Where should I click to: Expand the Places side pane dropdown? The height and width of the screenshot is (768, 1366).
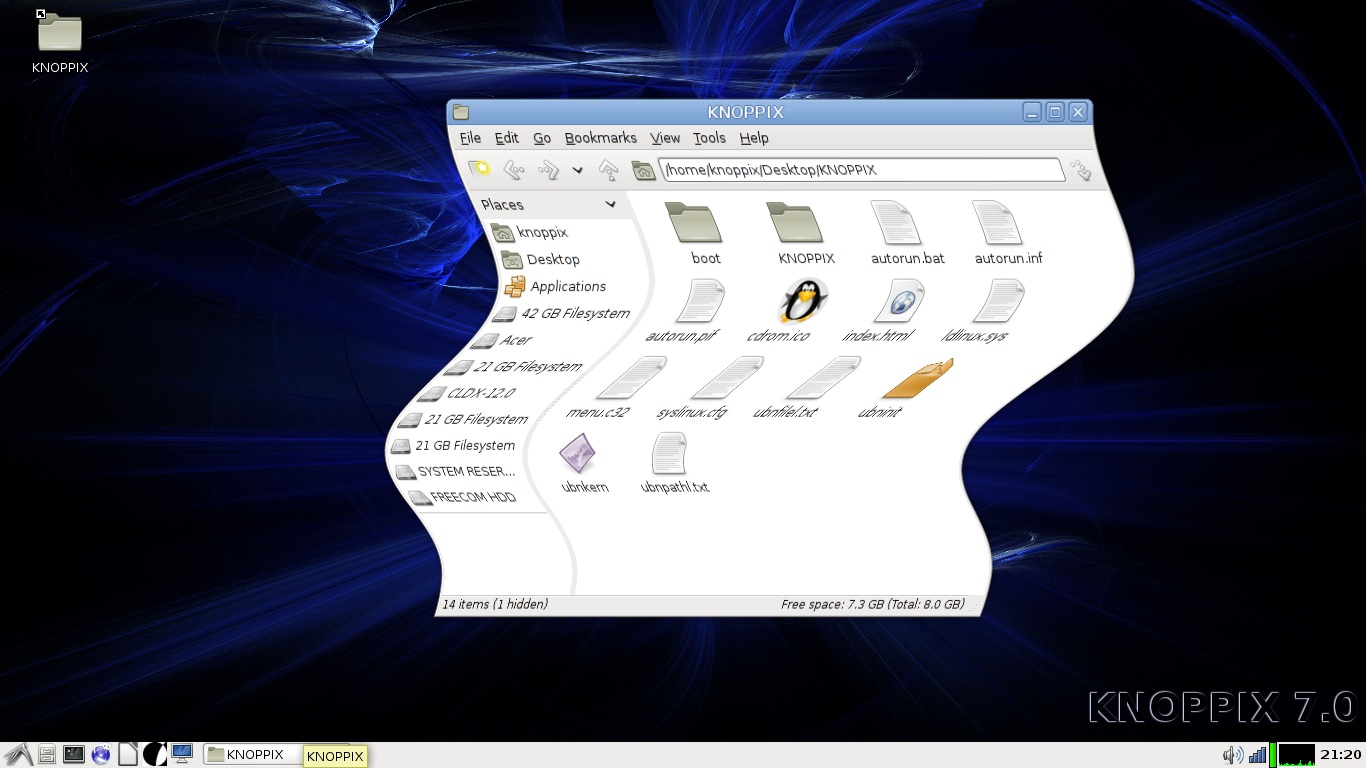(x=610, y=204)
